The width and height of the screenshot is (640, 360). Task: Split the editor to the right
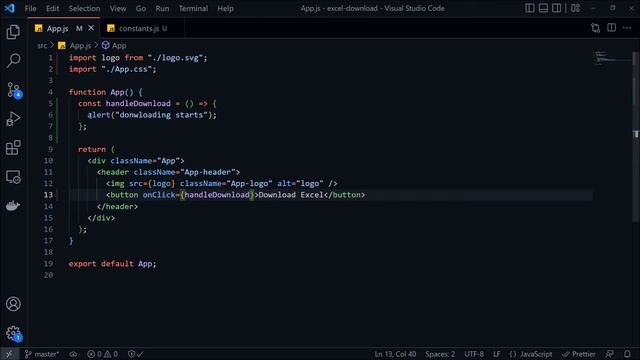(611, 28)
